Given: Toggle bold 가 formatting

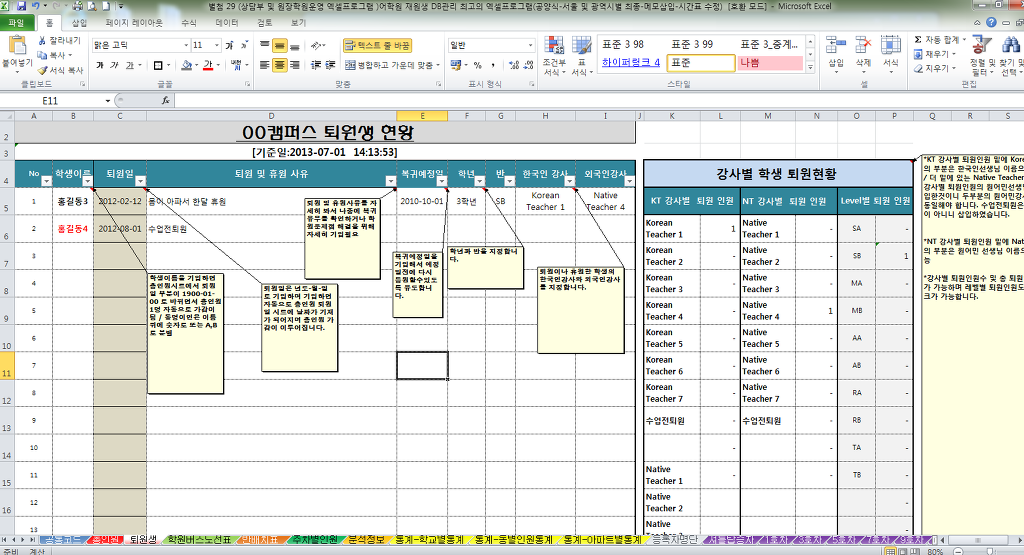Looking at the screenshot, I should [x=100, y=65].
